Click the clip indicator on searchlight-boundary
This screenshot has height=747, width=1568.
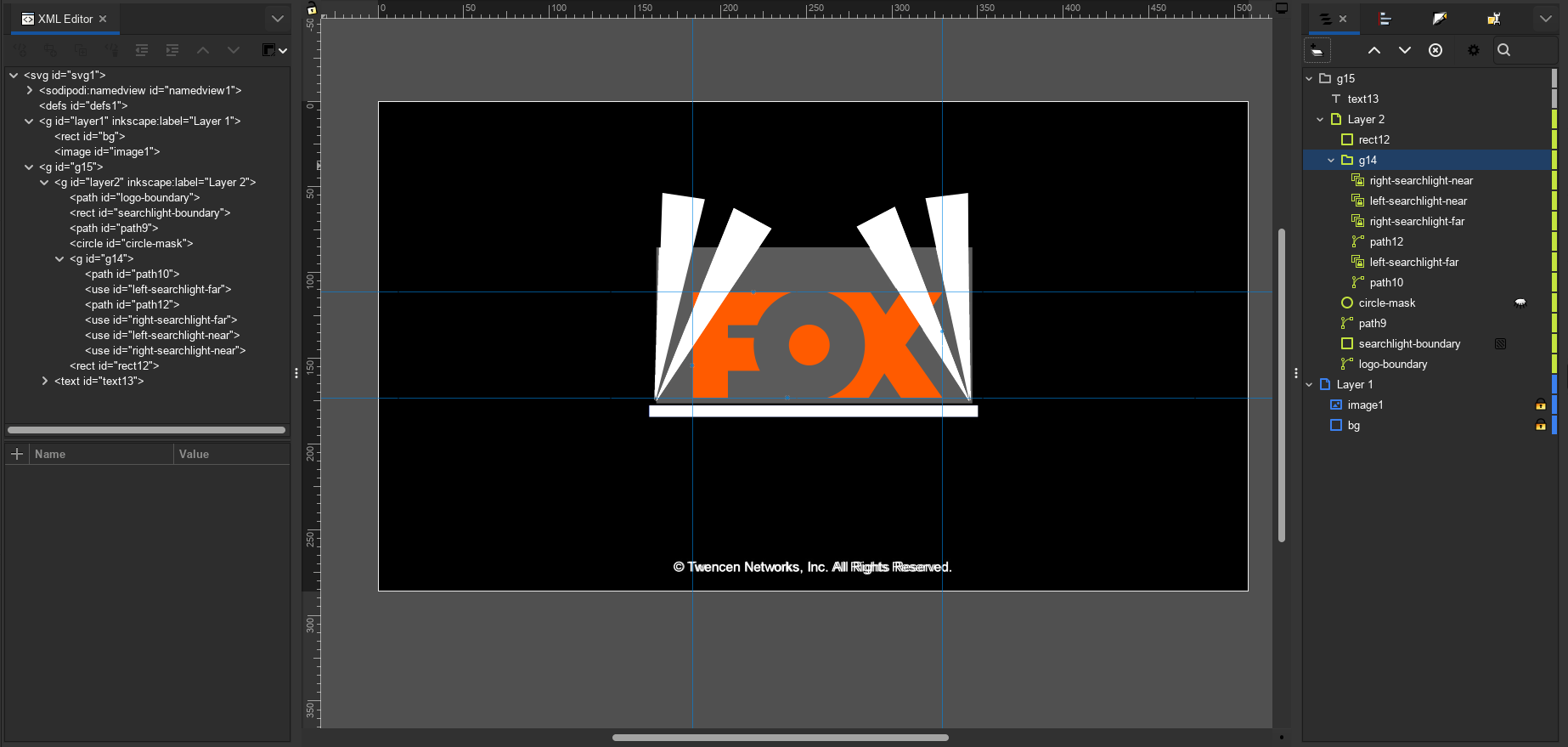coord(1501,344)
